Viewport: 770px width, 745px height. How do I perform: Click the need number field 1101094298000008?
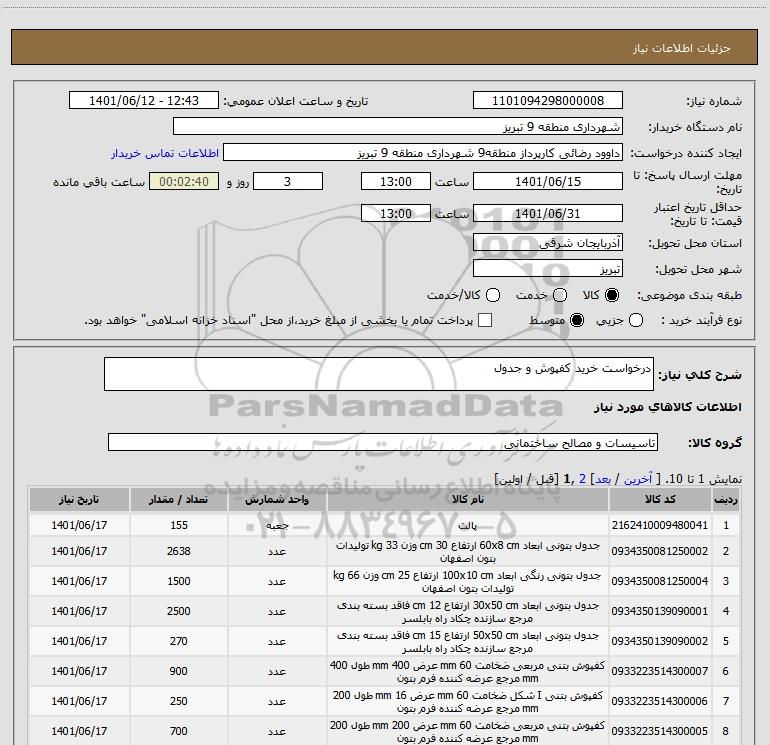point(548,101)
